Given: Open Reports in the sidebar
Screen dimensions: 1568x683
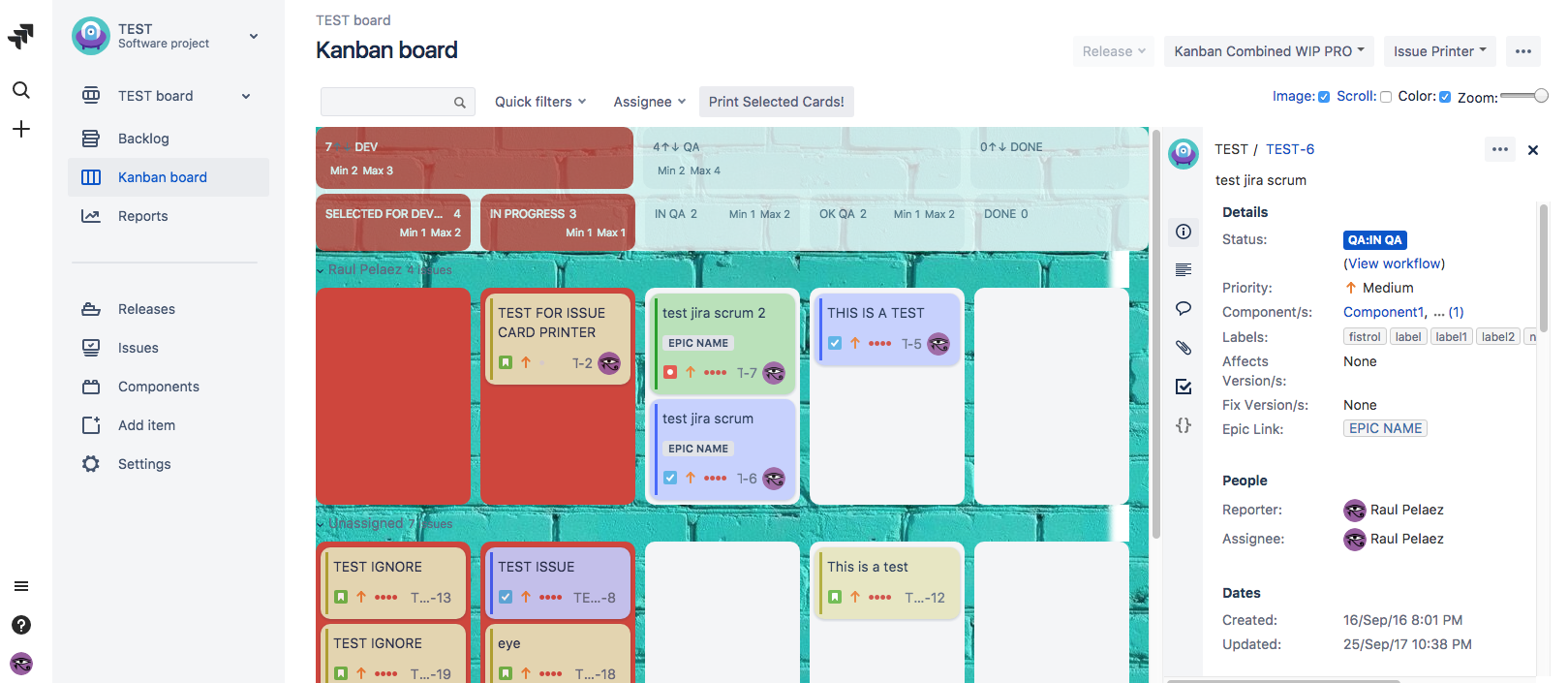Looking at the screenshot, I should point(142,216).
